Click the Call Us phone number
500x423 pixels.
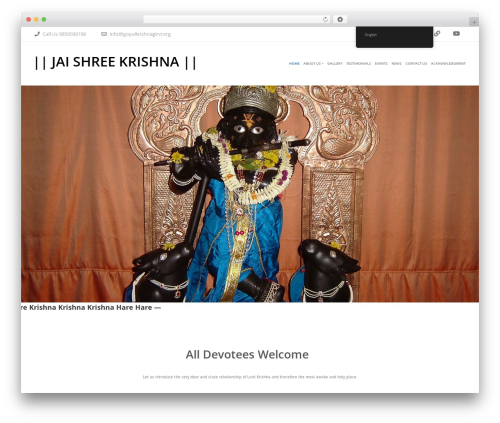coord(64,34)
